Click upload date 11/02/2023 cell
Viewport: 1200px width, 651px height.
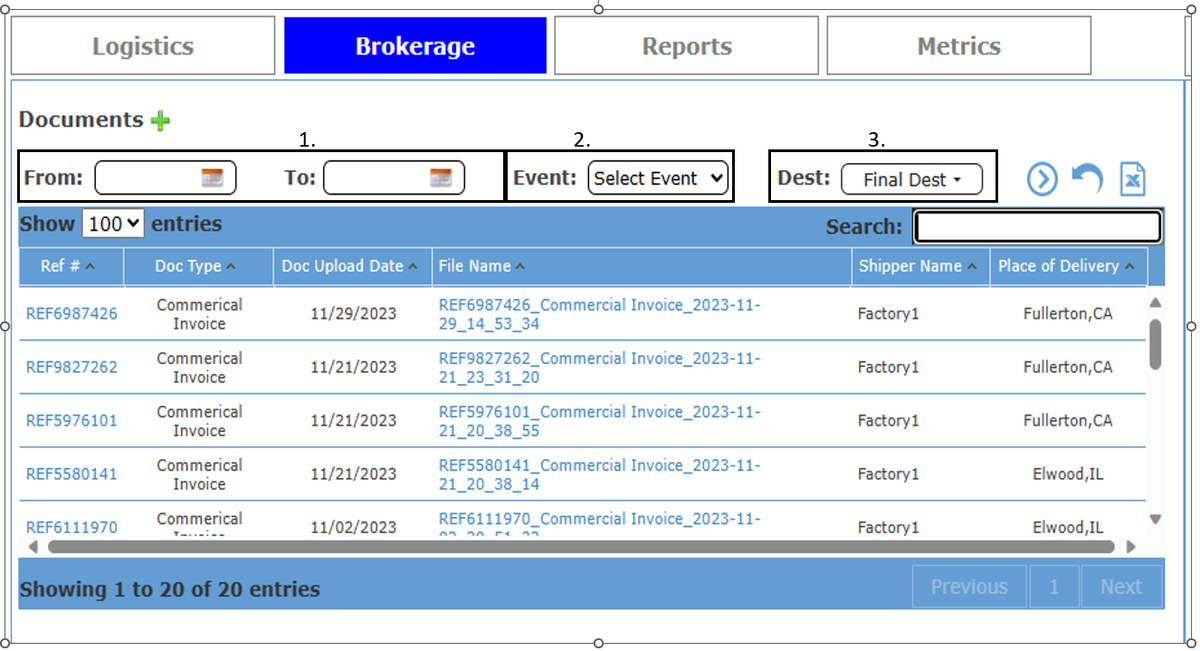point(353,527)
